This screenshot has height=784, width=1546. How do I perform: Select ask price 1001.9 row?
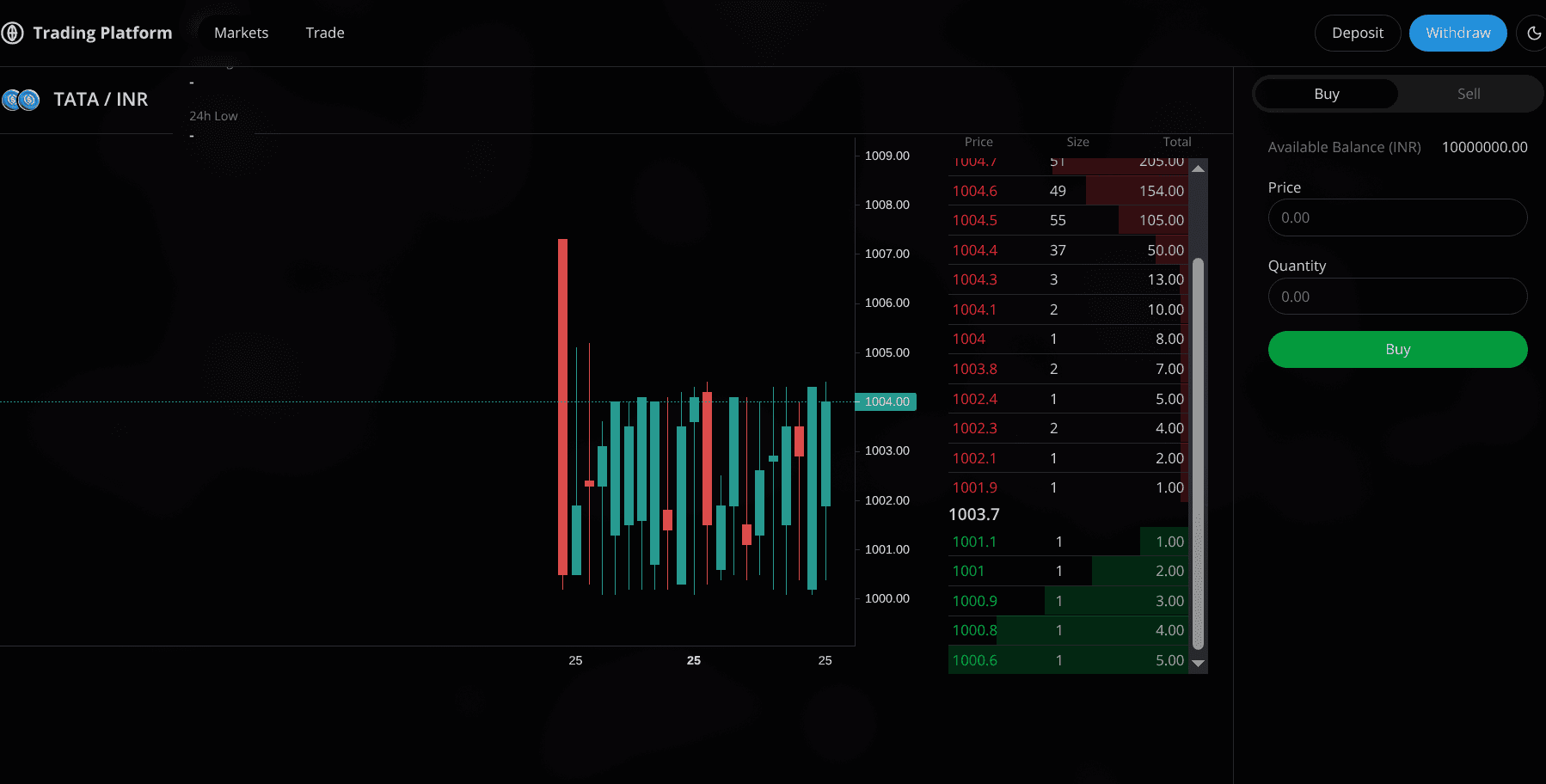[1068, 487]
